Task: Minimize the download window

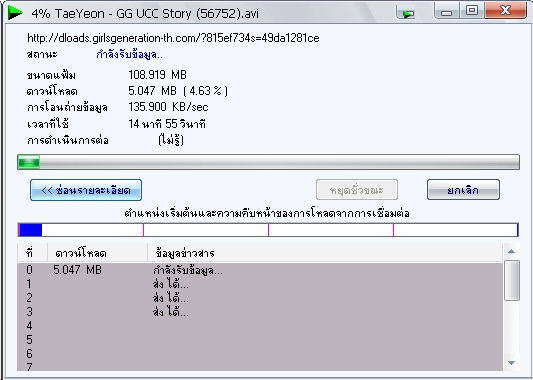Action: click(447, 11)
